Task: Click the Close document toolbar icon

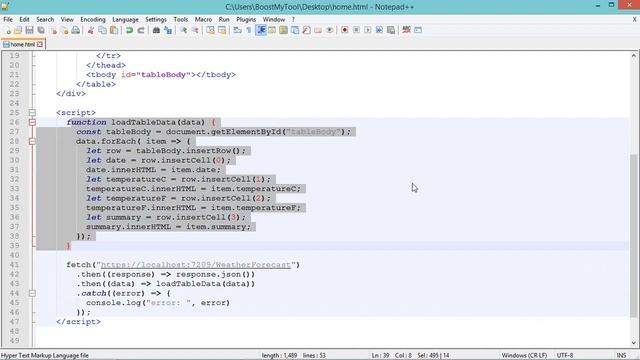Action: point(53,30)
